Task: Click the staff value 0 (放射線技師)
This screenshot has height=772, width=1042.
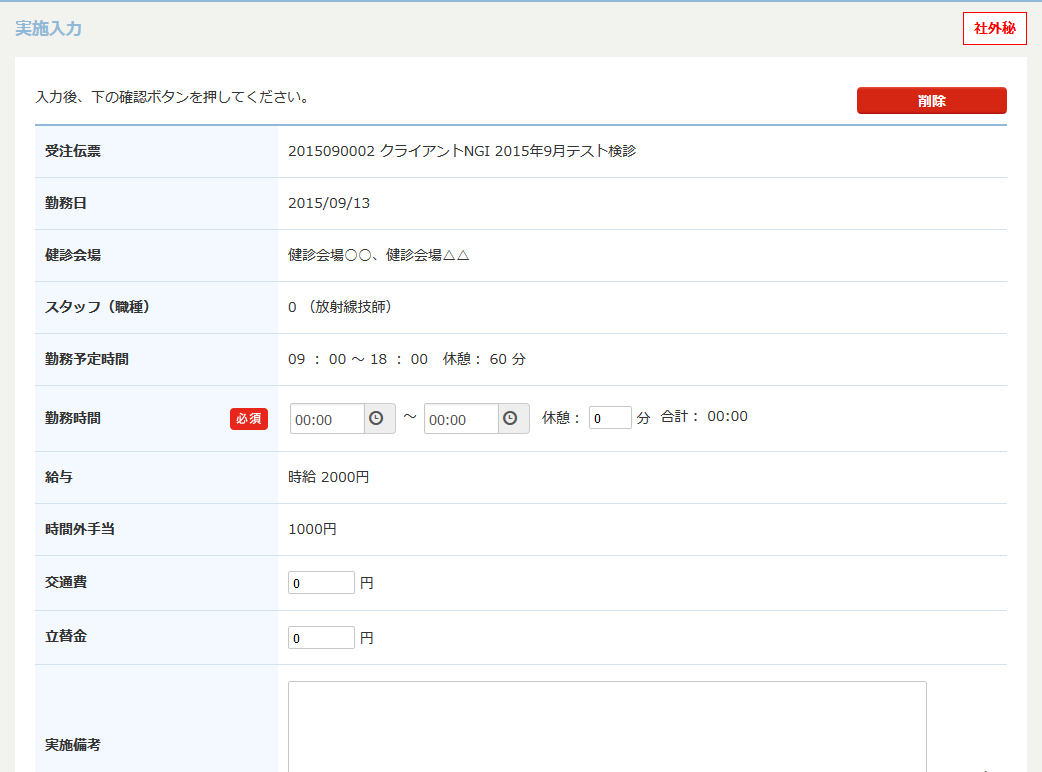Action: click(340, 307)
